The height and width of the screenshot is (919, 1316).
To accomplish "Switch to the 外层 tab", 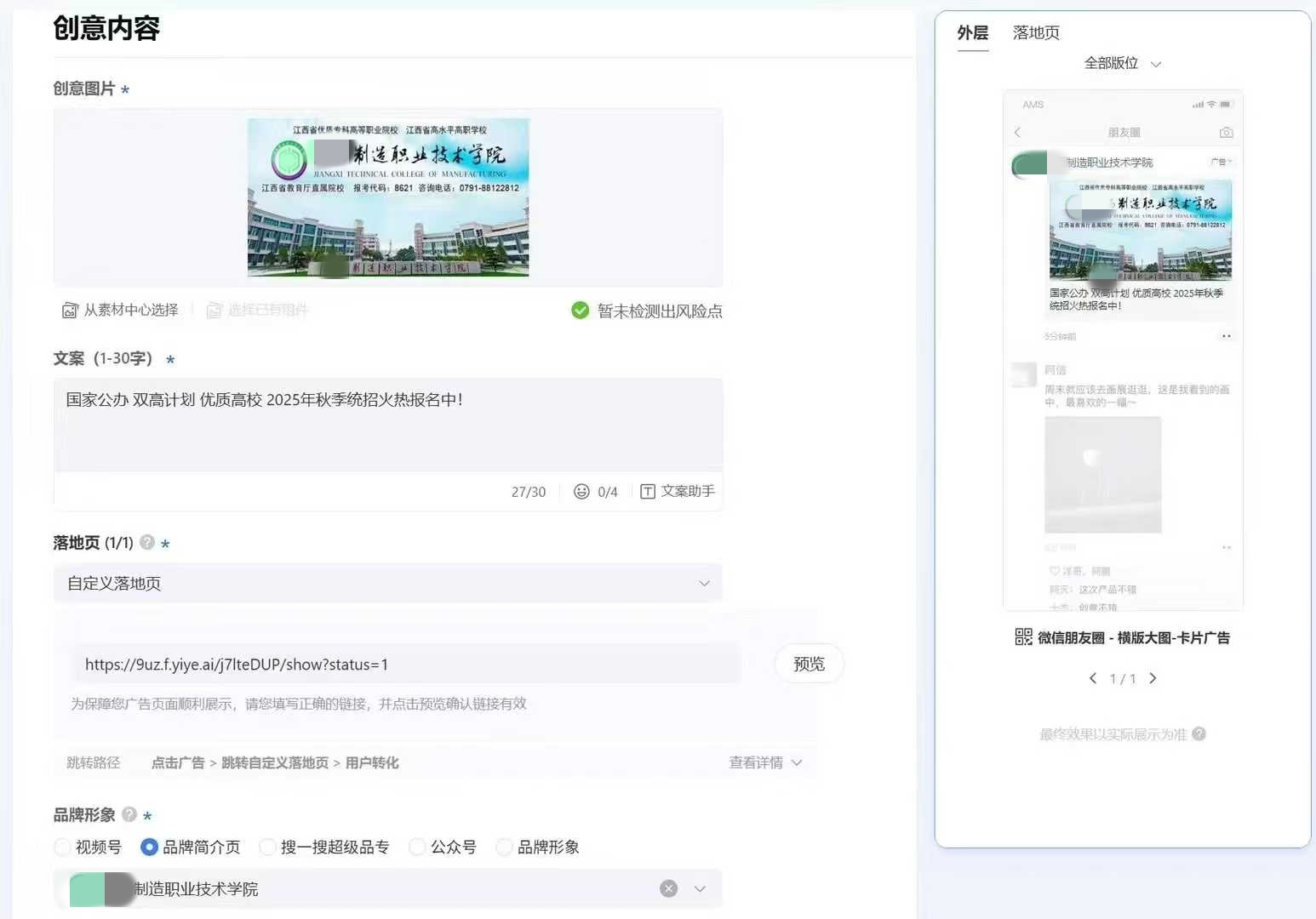I will pyautogui.click(x=973, y=33).
